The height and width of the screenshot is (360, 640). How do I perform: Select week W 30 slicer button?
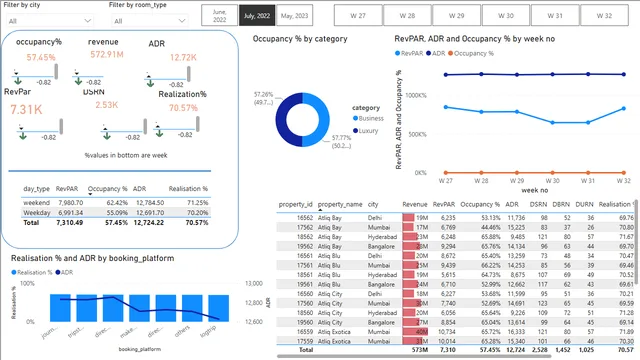click(x=506, y=16)
